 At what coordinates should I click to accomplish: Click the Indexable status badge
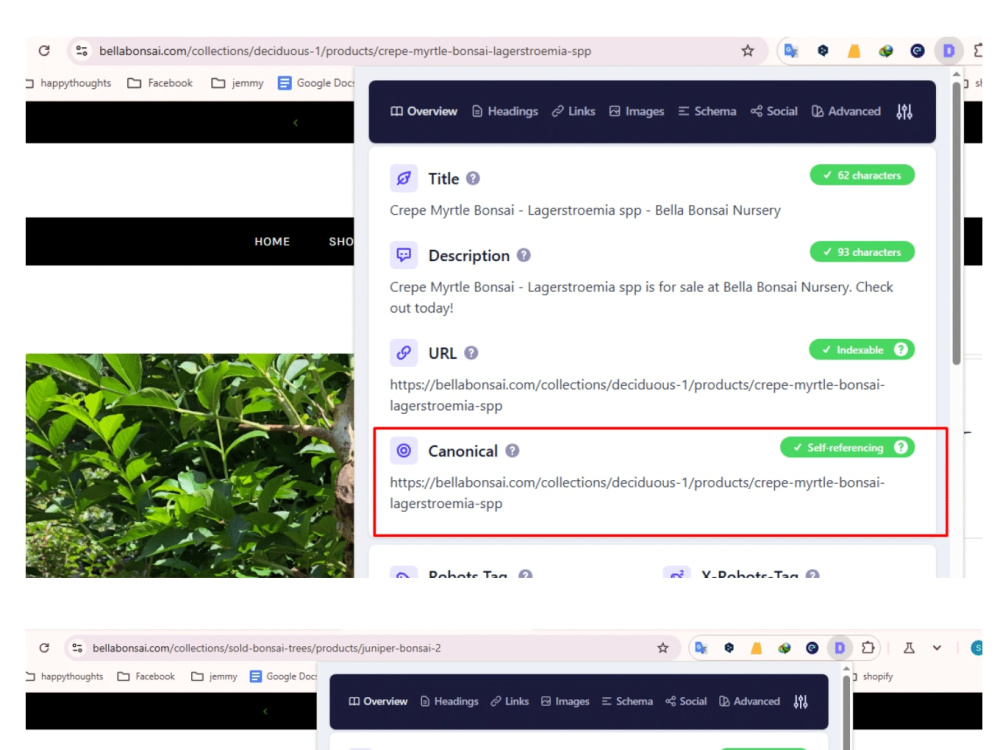862,349
